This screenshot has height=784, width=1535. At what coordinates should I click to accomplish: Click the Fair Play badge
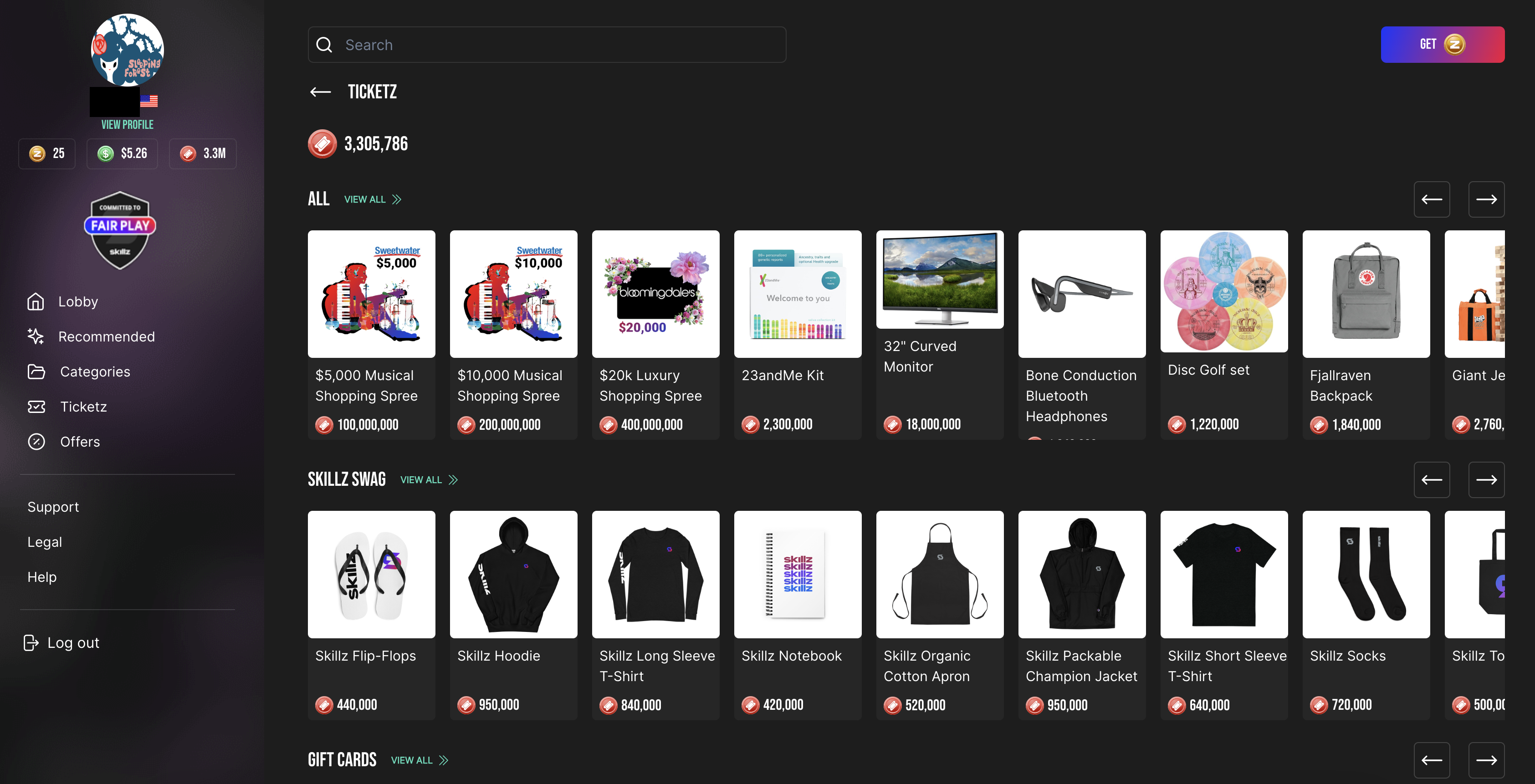120,230
